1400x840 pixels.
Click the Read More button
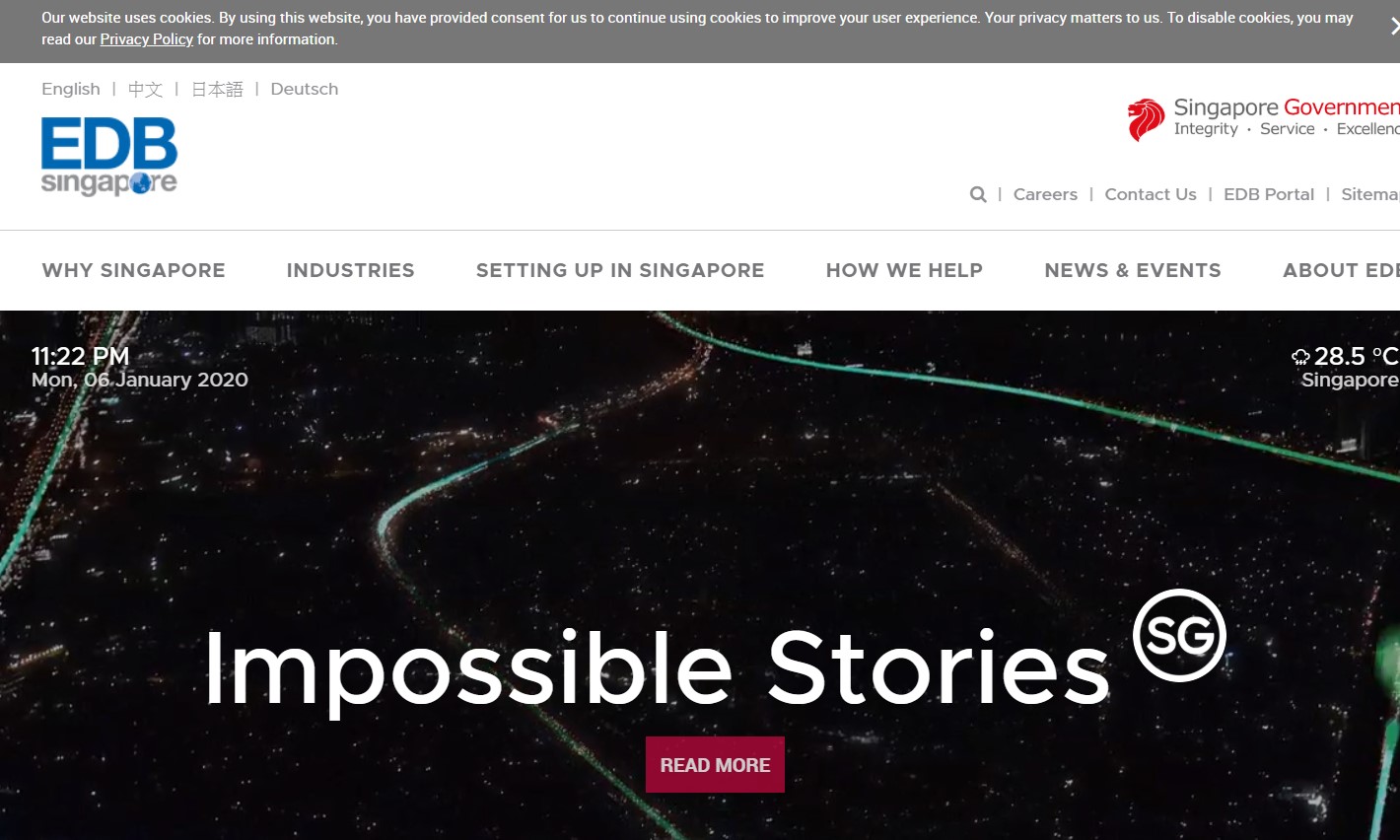pyautogui.click(x=715, y=765)
